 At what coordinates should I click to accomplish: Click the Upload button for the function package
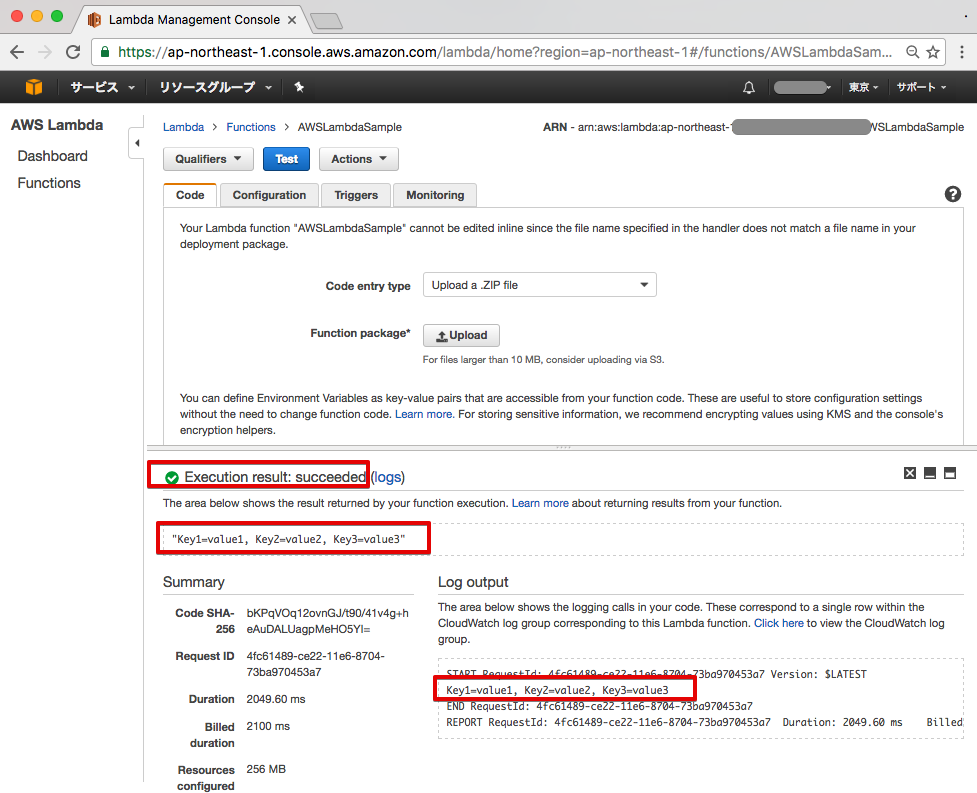[460, 335]
